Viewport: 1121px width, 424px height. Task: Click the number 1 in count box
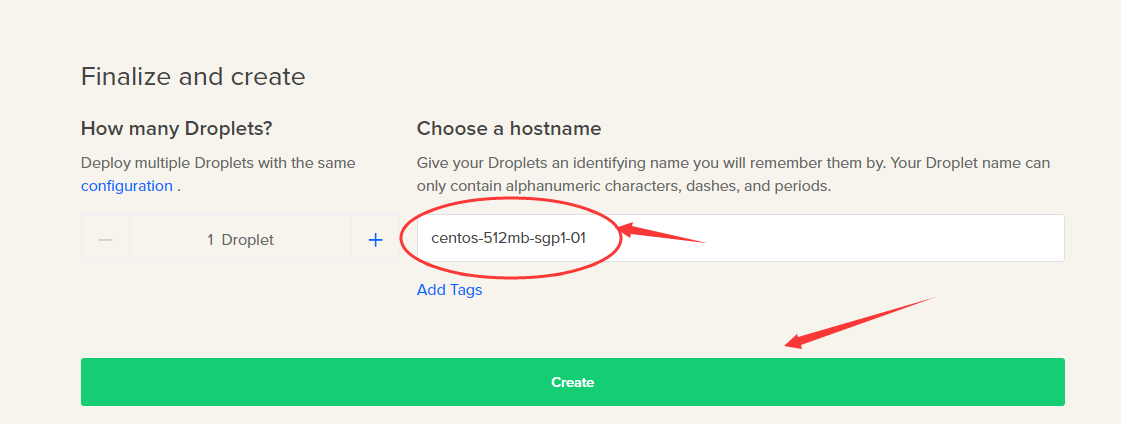[211, 240]
